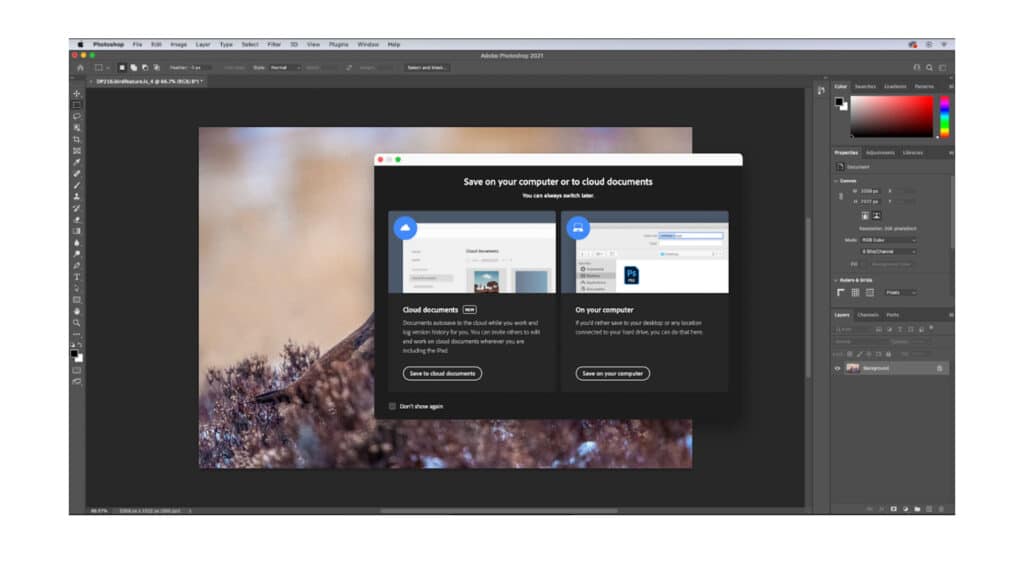Select the Lasso tool
Image resolution: width=1024 pixels, height=576 pixels.
click(x=77, y=116)
